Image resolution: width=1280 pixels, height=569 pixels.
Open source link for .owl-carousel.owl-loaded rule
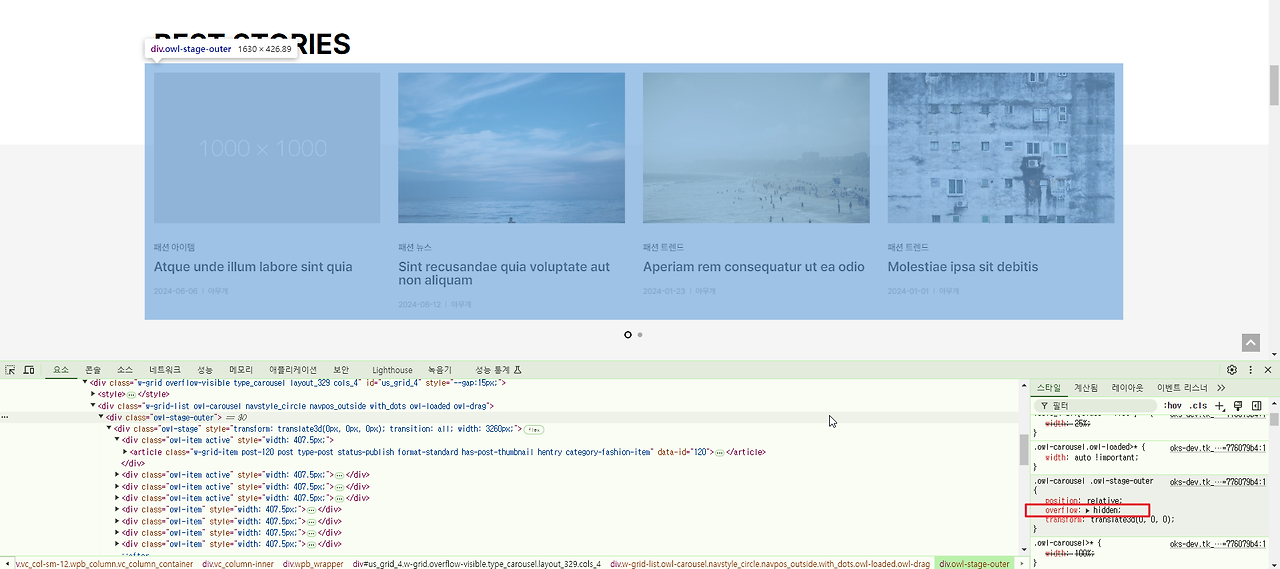pyautogui.click(x=1218, y=447)
